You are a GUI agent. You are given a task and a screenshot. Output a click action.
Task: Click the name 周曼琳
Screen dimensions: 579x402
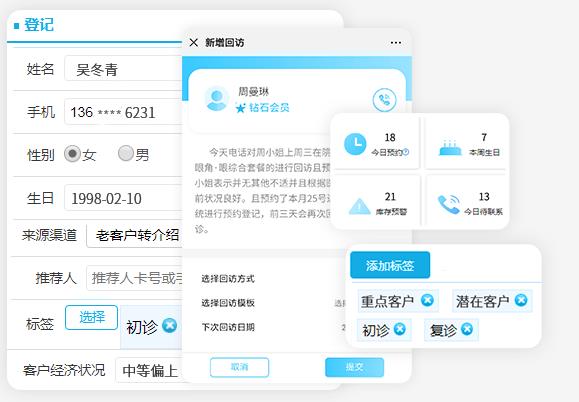(253, 92)
